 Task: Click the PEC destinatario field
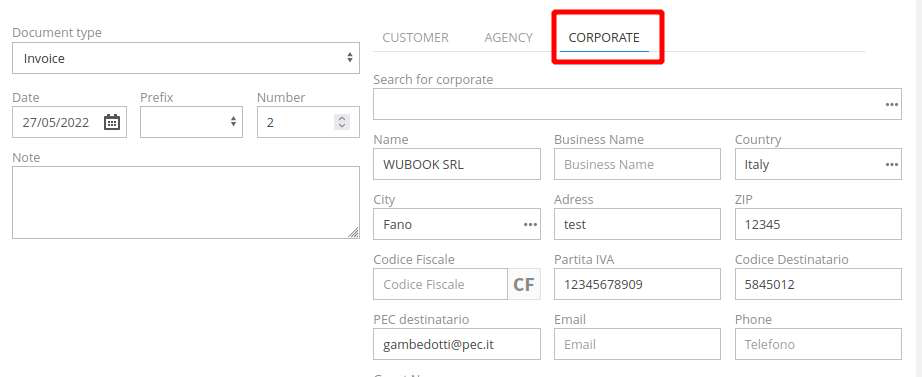coord(457,344)
